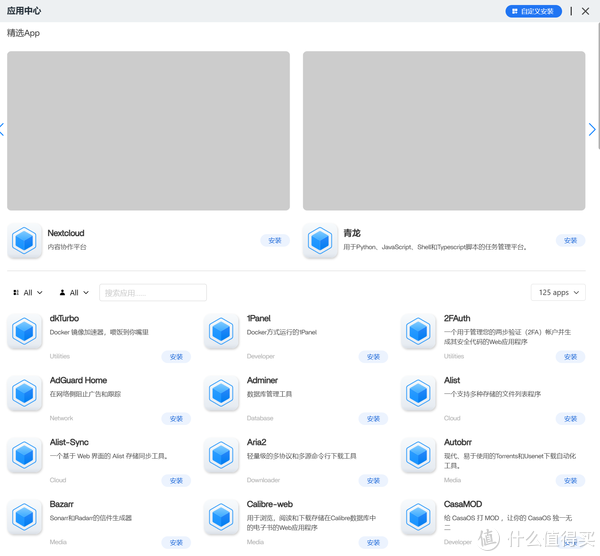Install Alist with its 安装 button

click(x=571, y=419)
